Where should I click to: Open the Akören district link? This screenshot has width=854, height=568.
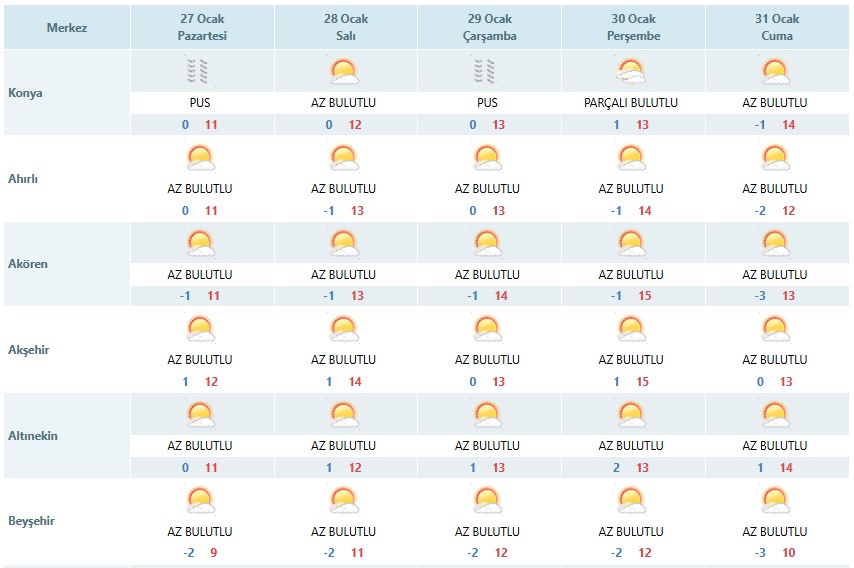(28, 264)
